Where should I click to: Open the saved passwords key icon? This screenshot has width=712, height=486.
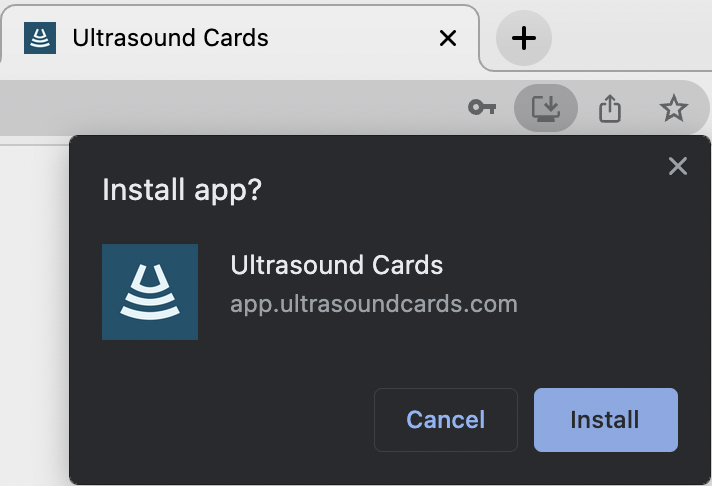click(x=483, y=108)
